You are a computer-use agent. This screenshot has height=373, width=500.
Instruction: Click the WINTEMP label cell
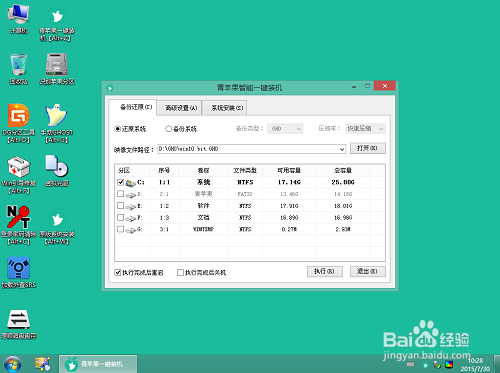204,229
